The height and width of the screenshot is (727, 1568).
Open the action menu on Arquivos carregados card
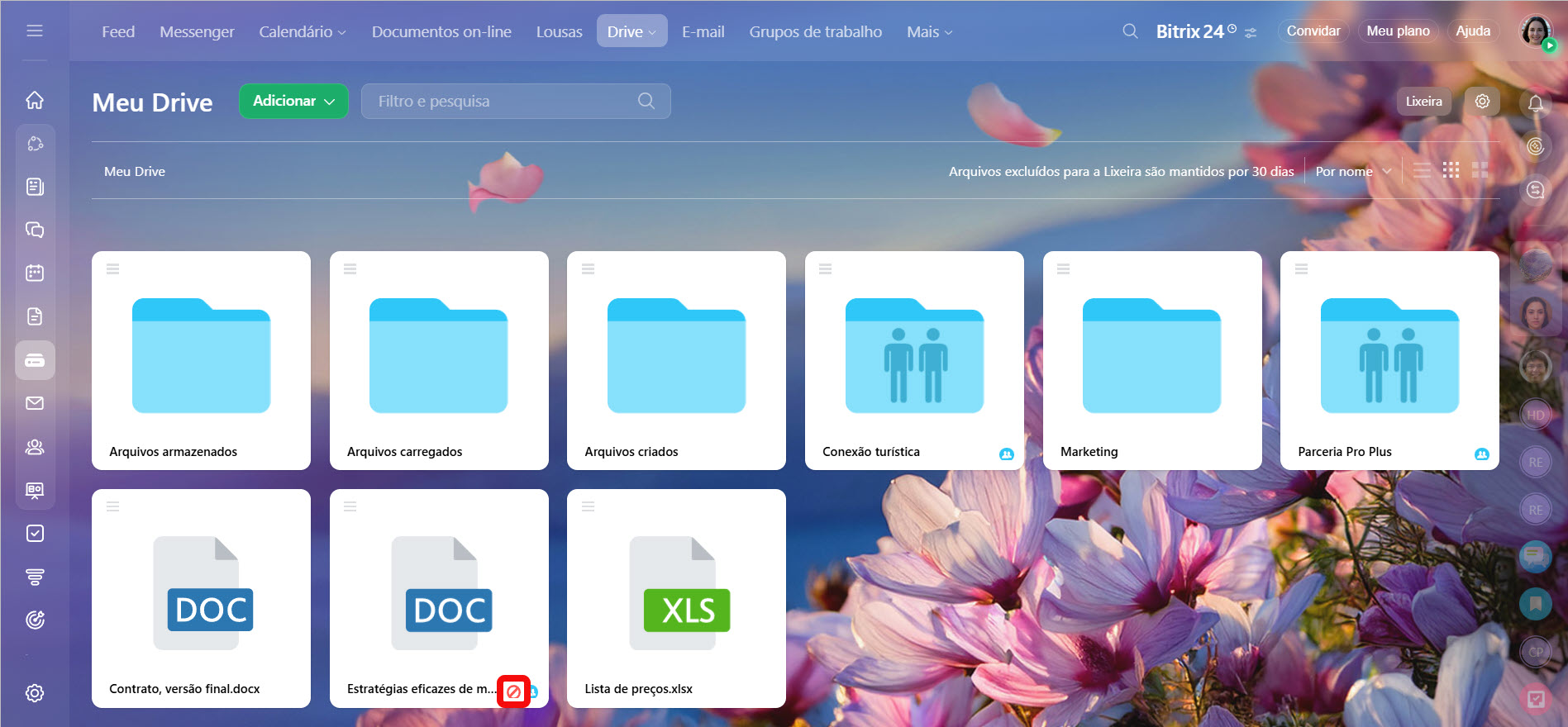pos(350,268)
